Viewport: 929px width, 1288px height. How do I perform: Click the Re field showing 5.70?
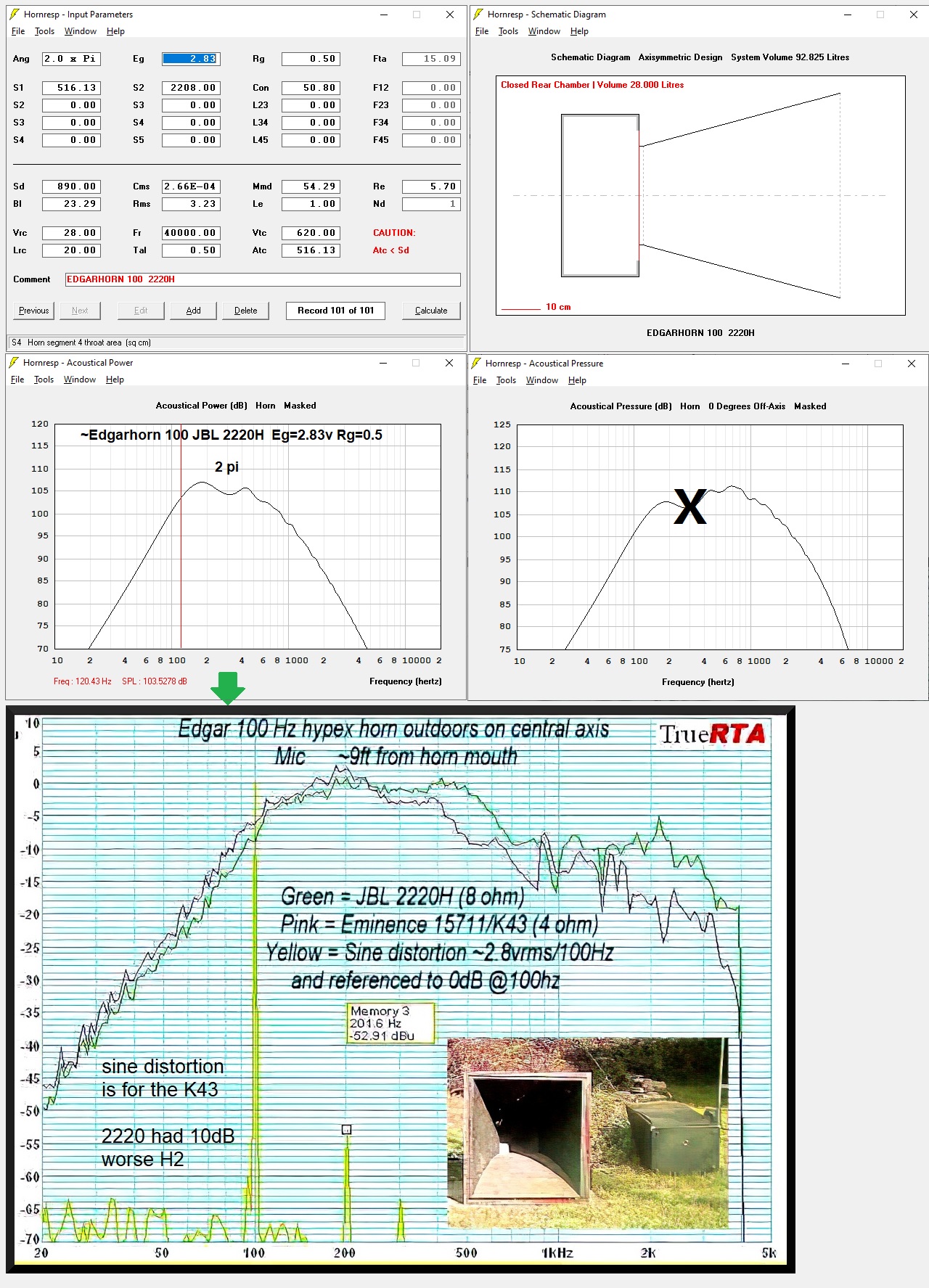431,186
